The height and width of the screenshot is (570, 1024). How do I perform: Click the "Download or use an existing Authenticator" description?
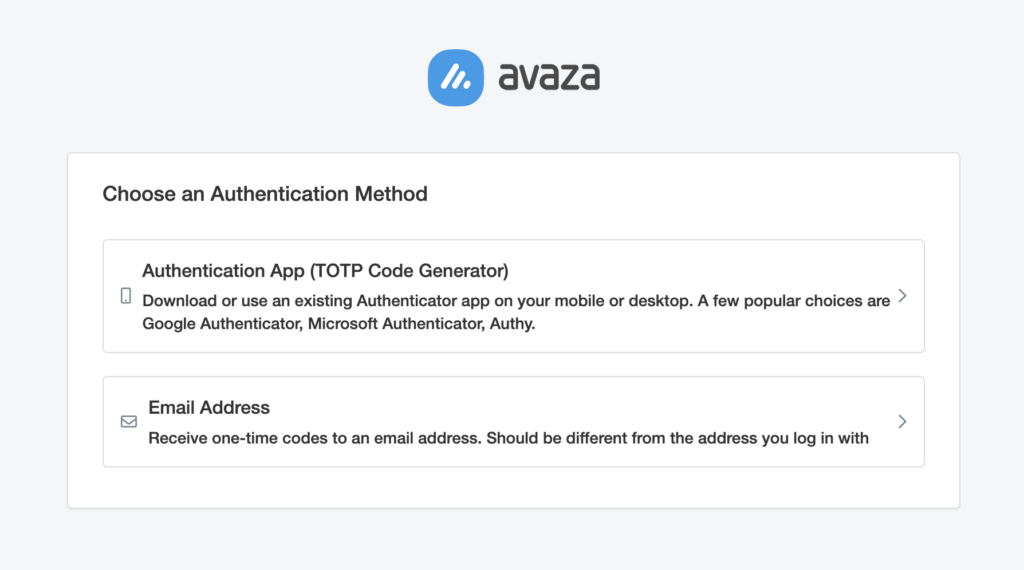516,312
